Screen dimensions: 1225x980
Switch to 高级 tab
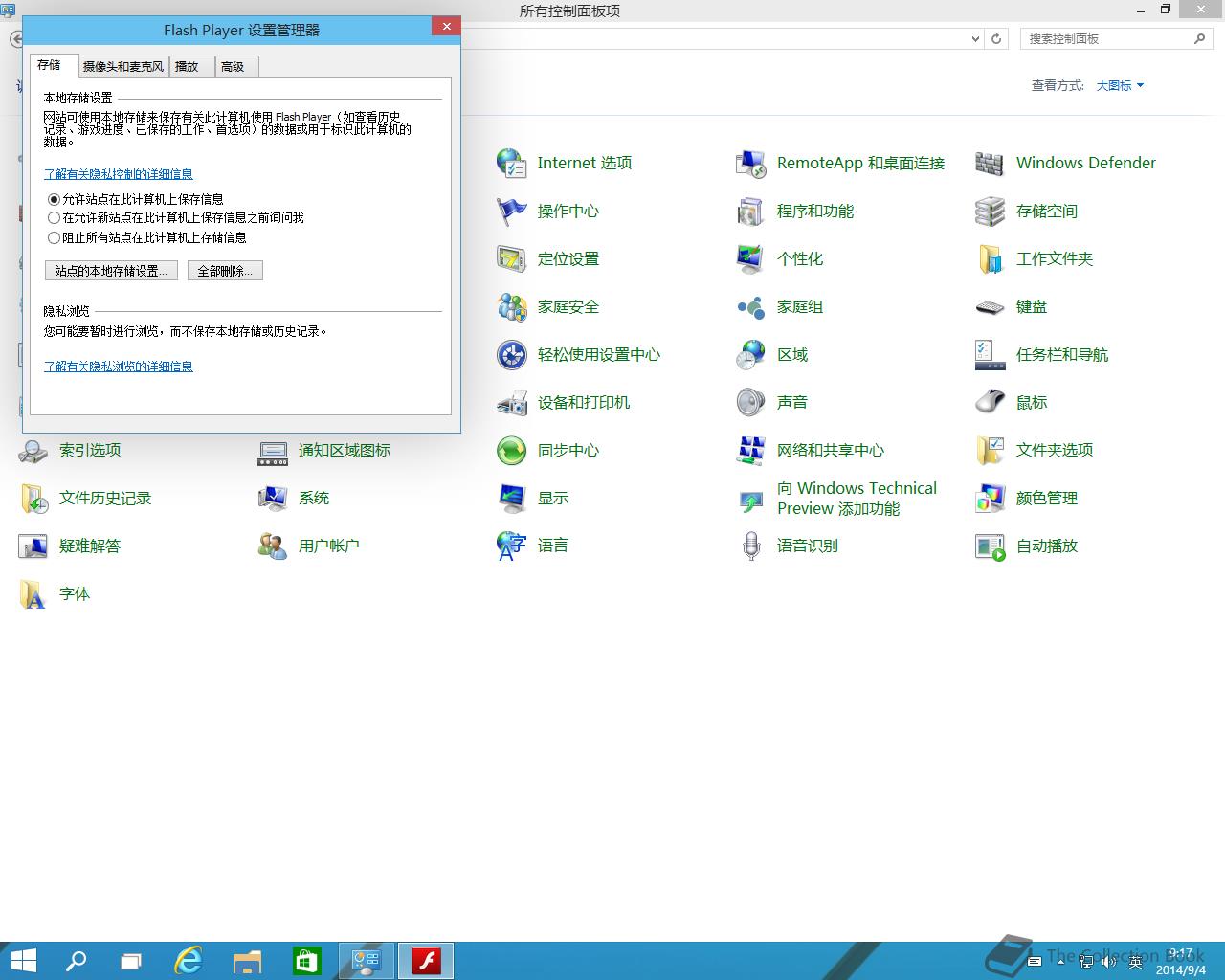pyautogui.click(x=234, y=66)
